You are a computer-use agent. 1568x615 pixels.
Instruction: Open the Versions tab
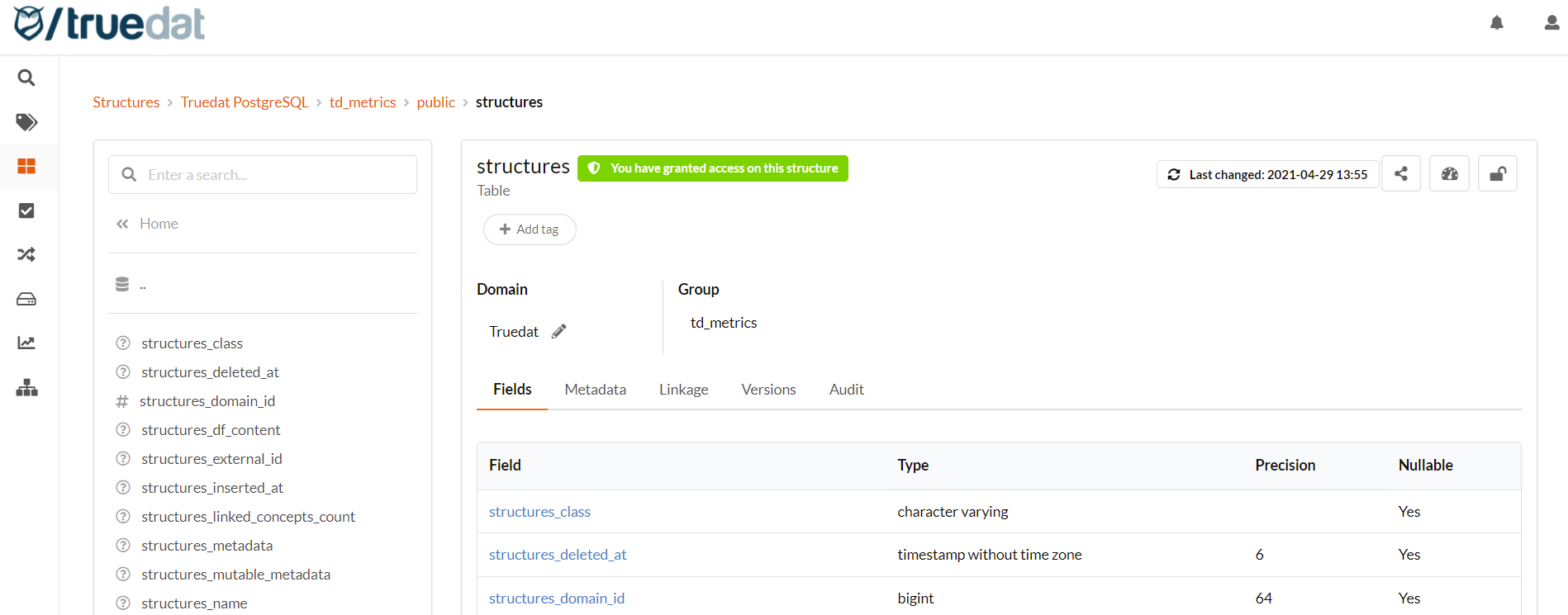[768, 390]
